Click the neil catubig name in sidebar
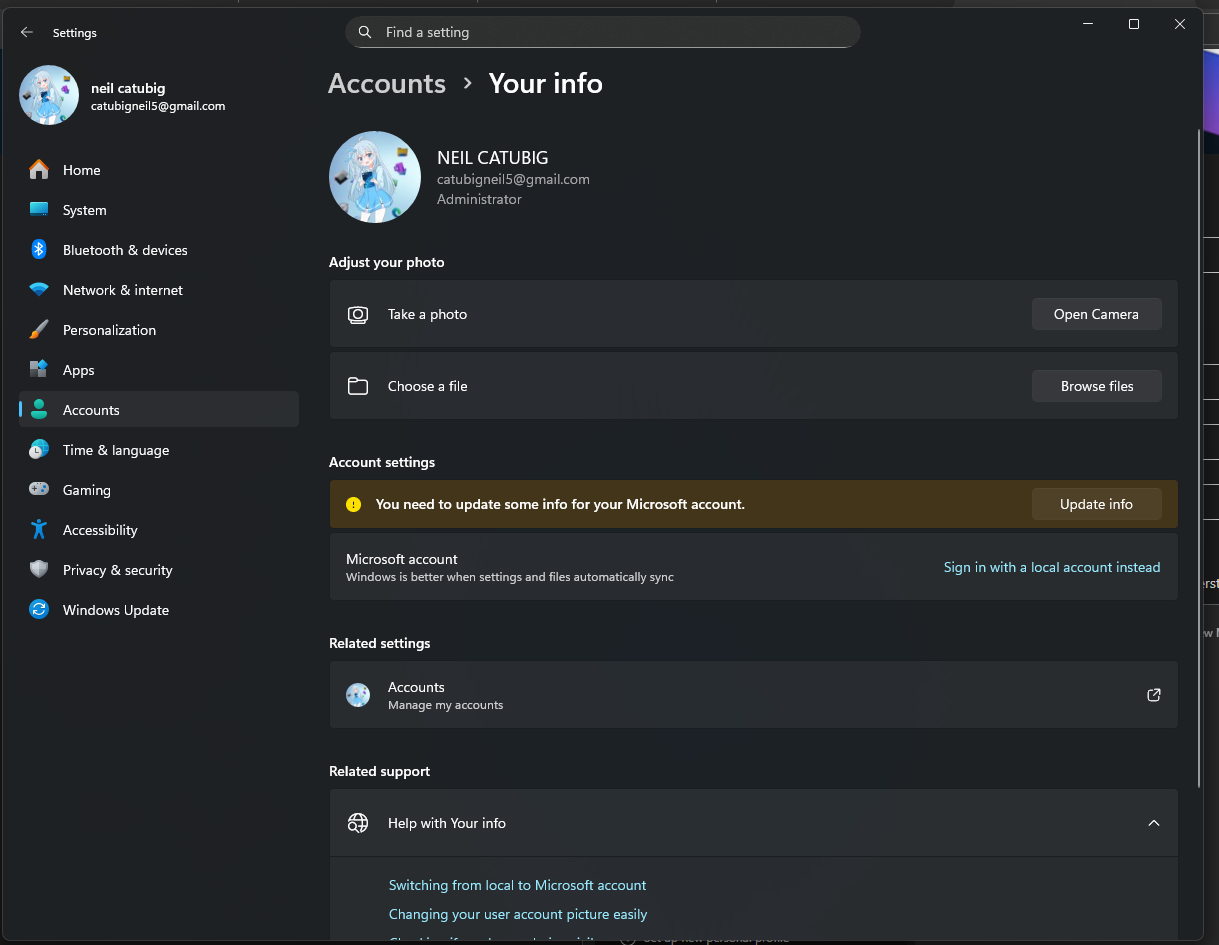The width and height of the screenshot is (1219, 945). 128,88
